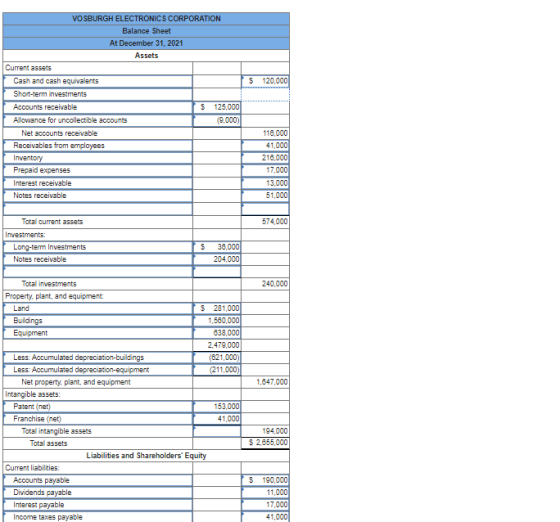Select the Total intangible assets label

click(56, 431)
